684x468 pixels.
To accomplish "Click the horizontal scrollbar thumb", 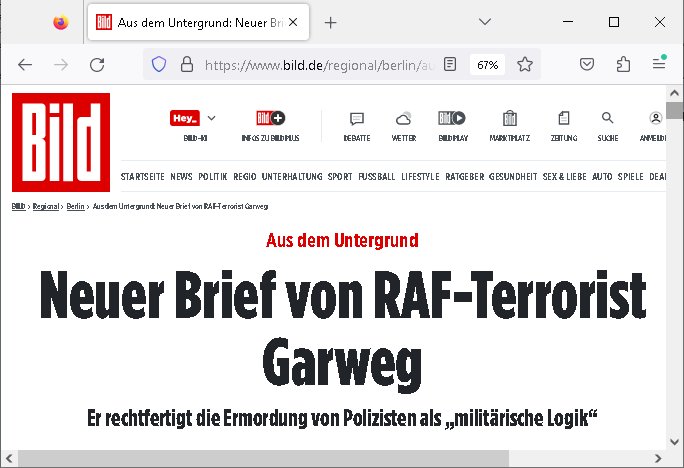I will click(263, 458).
